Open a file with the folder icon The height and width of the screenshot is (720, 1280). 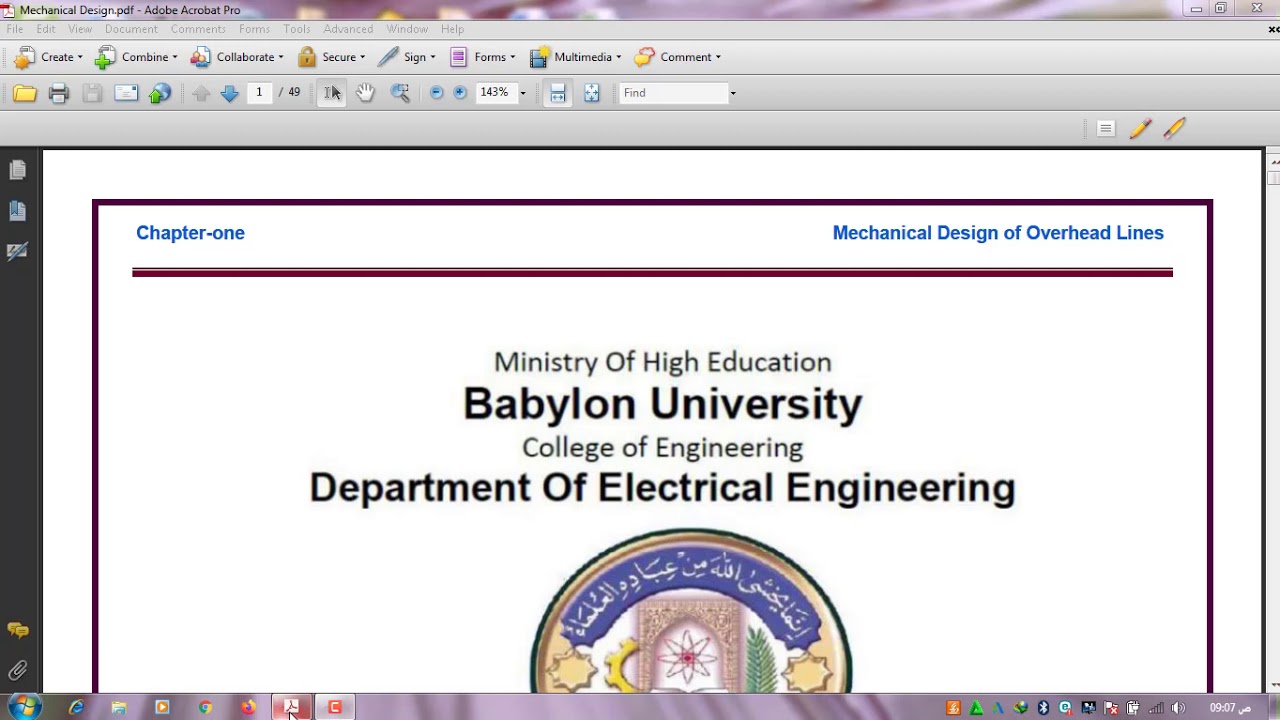click(25, 93)
